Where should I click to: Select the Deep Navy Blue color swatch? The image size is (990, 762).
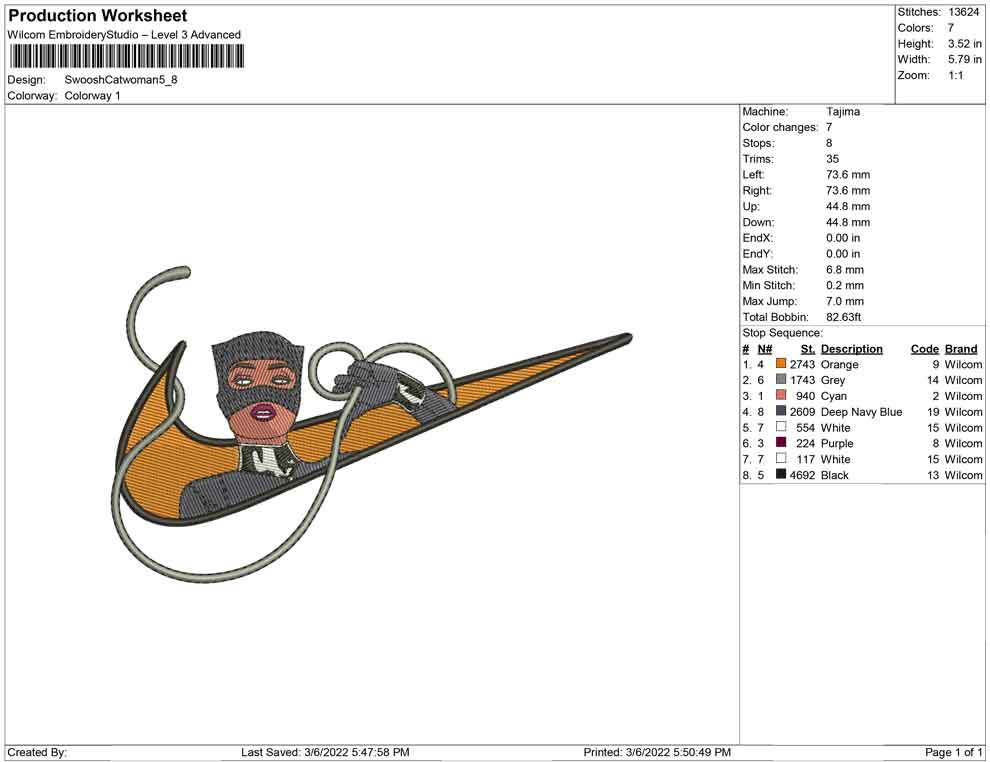point(781,411)
